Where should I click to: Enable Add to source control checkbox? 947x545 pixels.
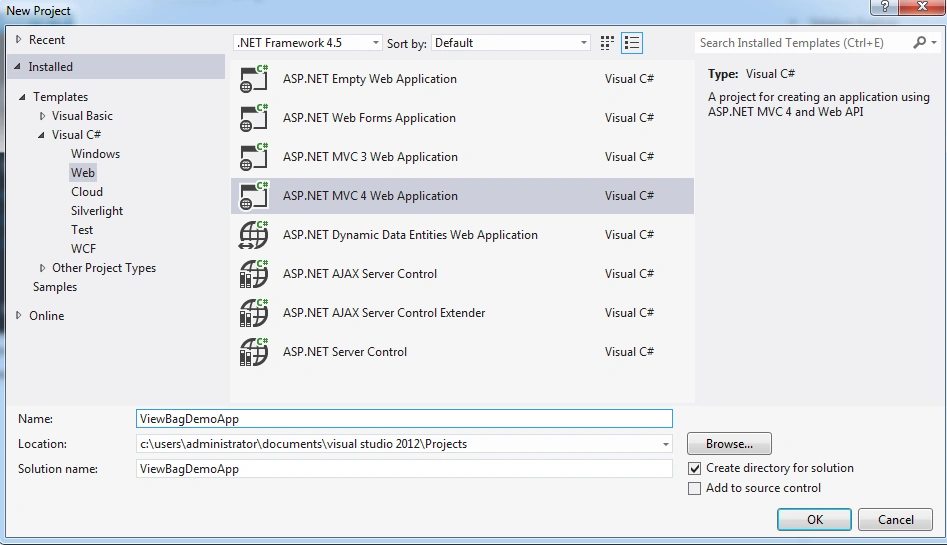pos(695,488)
